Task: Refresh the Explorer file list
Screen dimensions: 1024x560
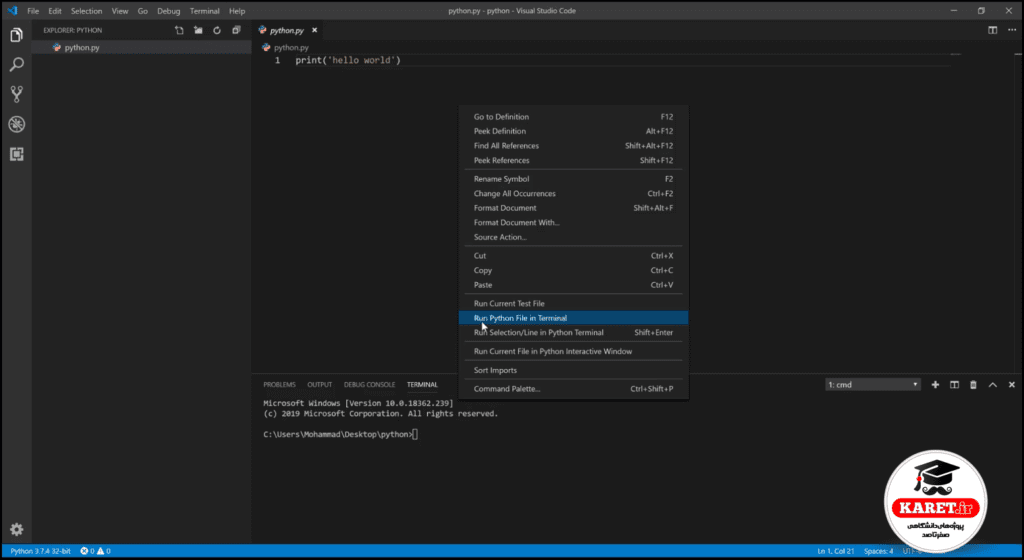Action: click(217, 30)
